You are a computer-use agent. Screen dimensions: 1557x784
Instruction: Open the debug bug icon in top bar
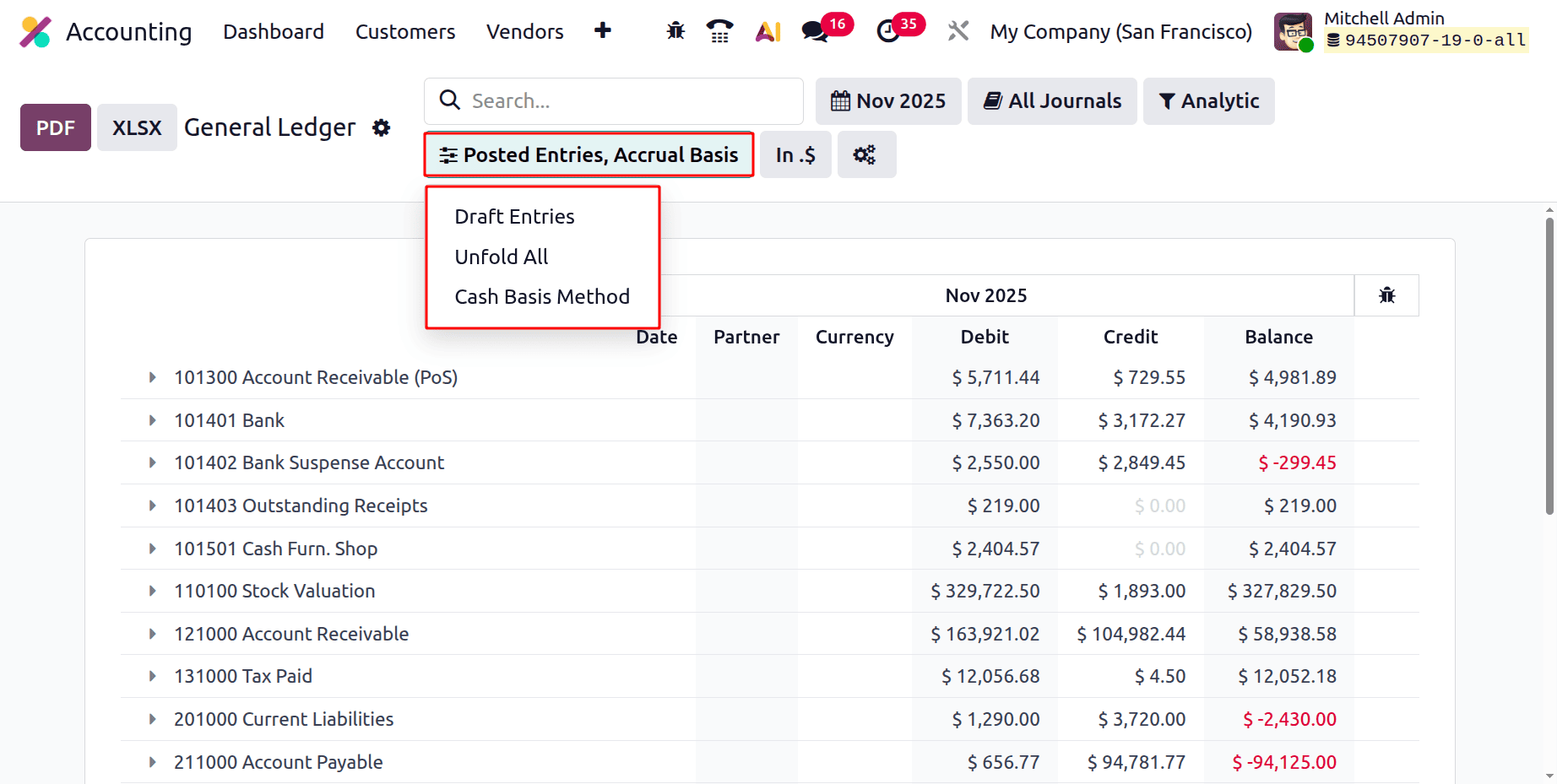click(675, 31)
